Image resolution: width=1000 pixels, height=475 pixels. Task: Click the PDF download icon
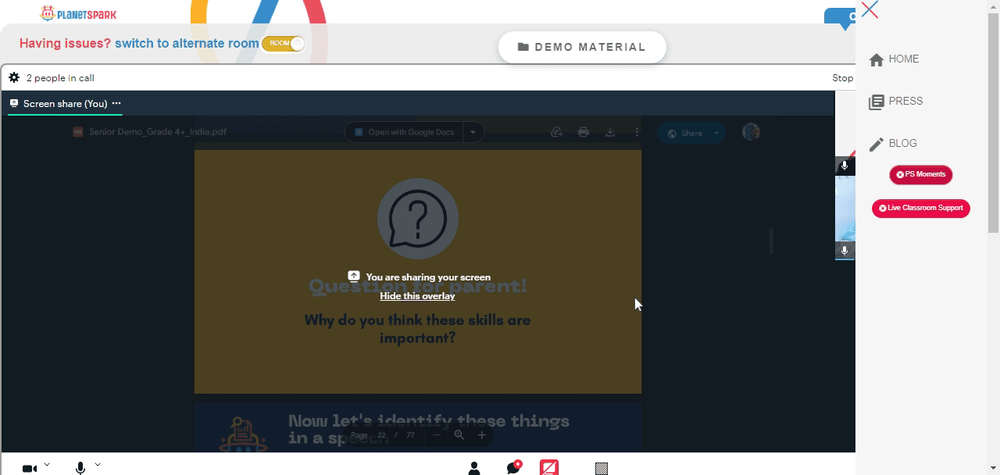pyautogui.click(x=610, y=132)
